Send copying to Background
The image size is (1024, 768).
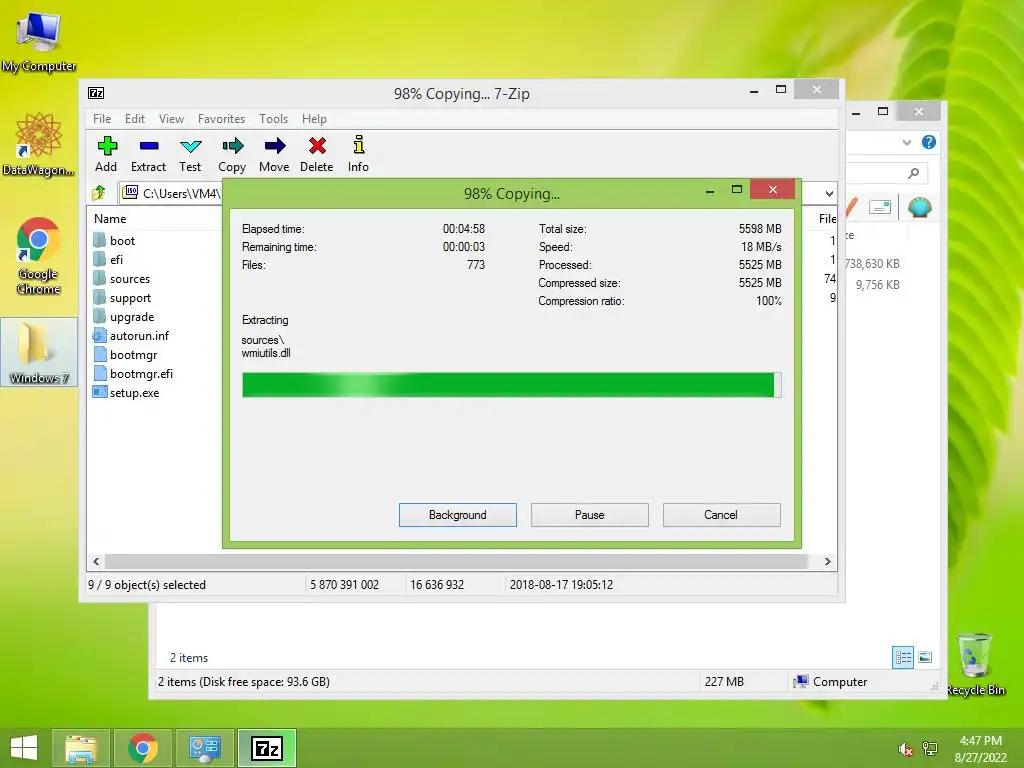coord(458,515)
